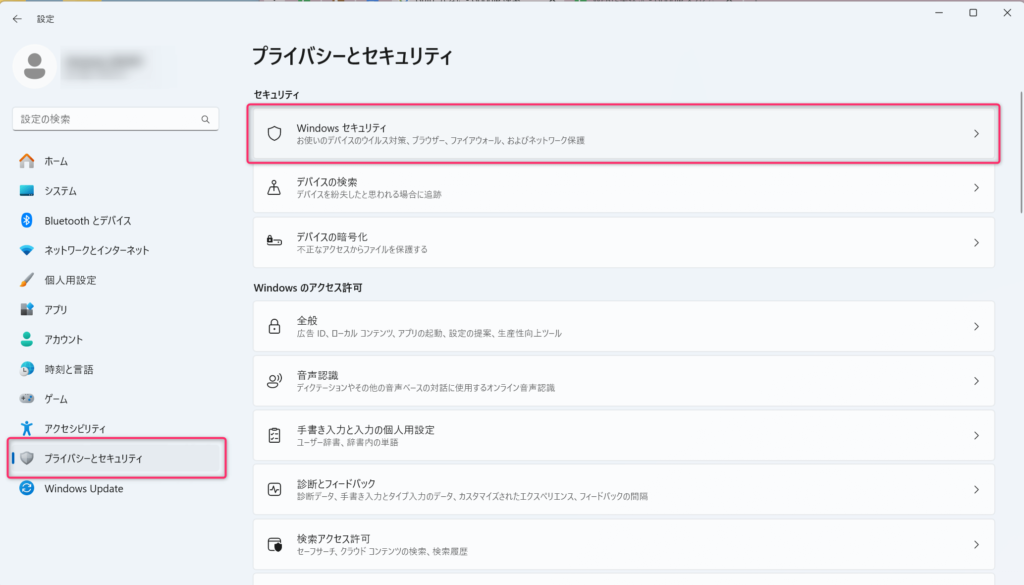Screen dimensions: 1024x585
Task: Click the プライバシーとセキュリティ shield icon in sidebar
Action: [x=27, y=458]
